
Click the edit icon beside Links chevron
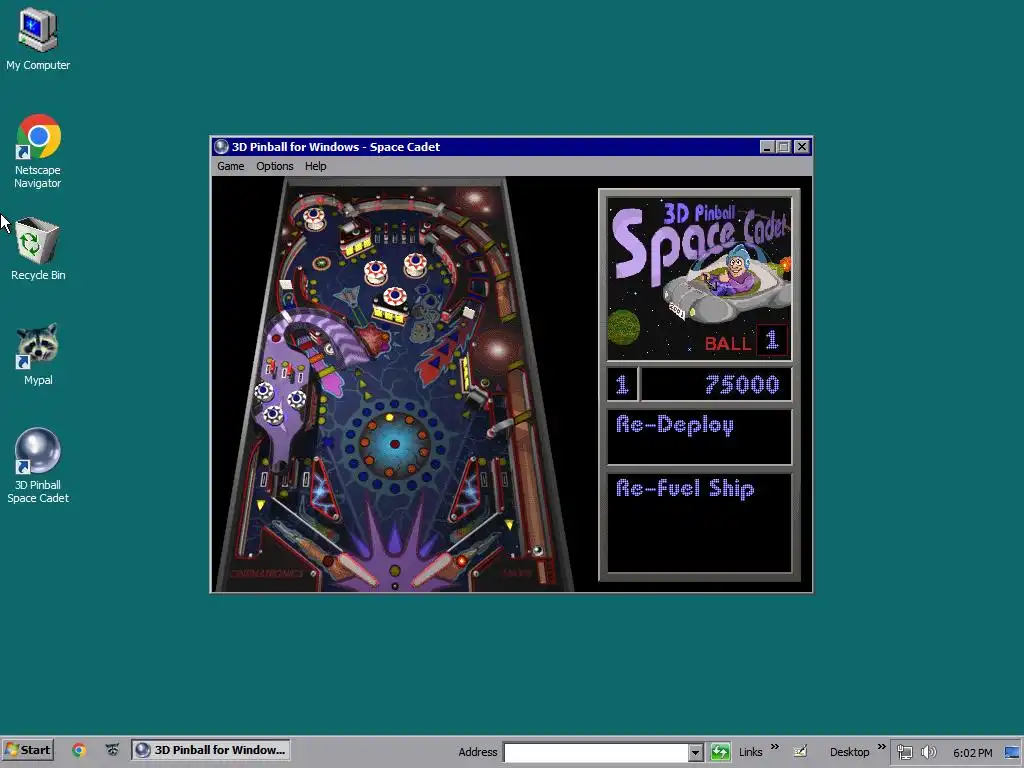[800, 752]
